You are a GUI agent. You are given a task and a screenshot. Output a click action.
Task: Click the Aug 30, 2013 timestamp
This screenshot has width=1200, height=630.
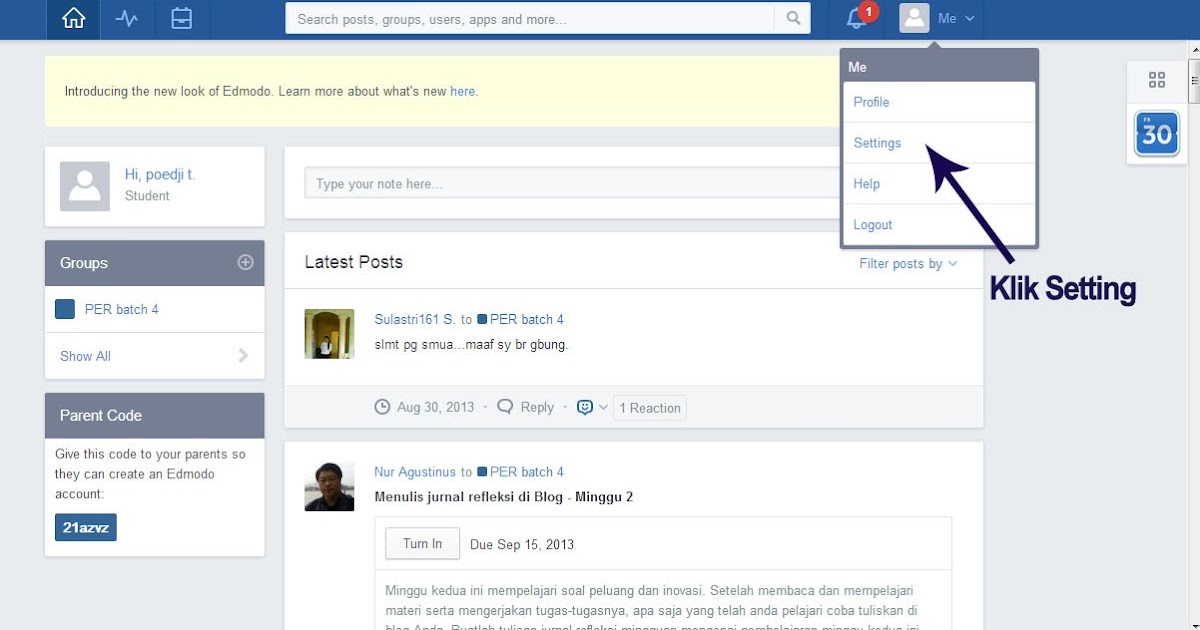pos(435,408)
